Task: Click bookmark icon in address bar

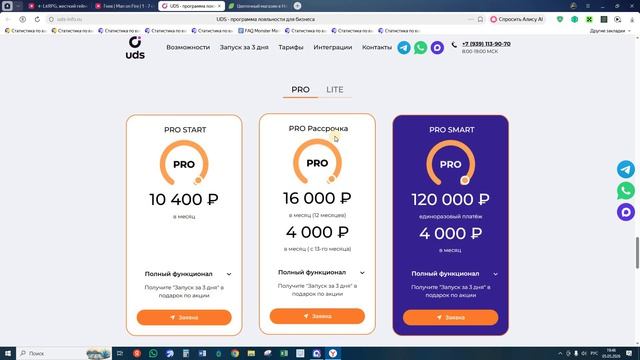Action: (480, 19)
